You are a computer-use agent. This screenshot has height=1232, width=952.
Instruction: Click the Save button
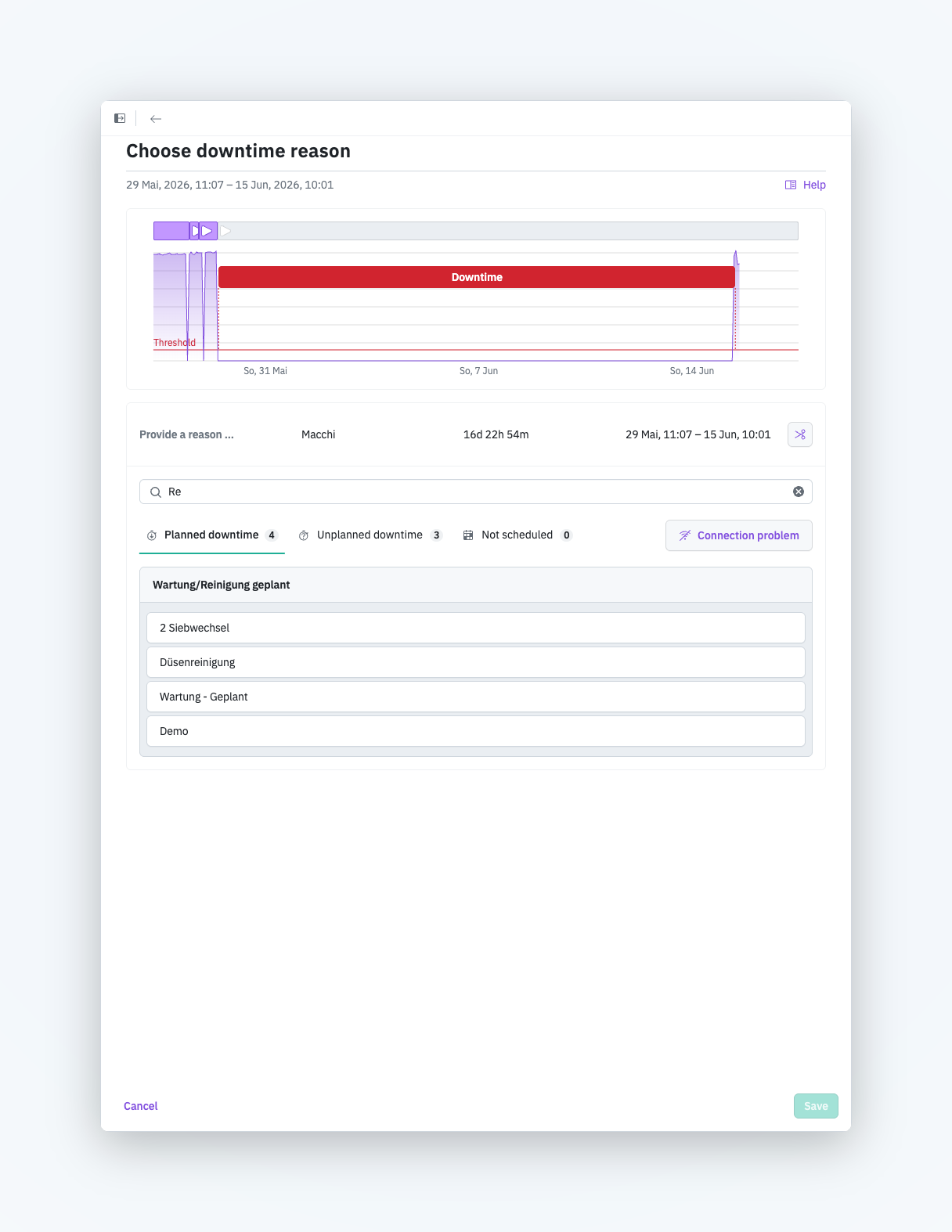(x=816, y=1106)
